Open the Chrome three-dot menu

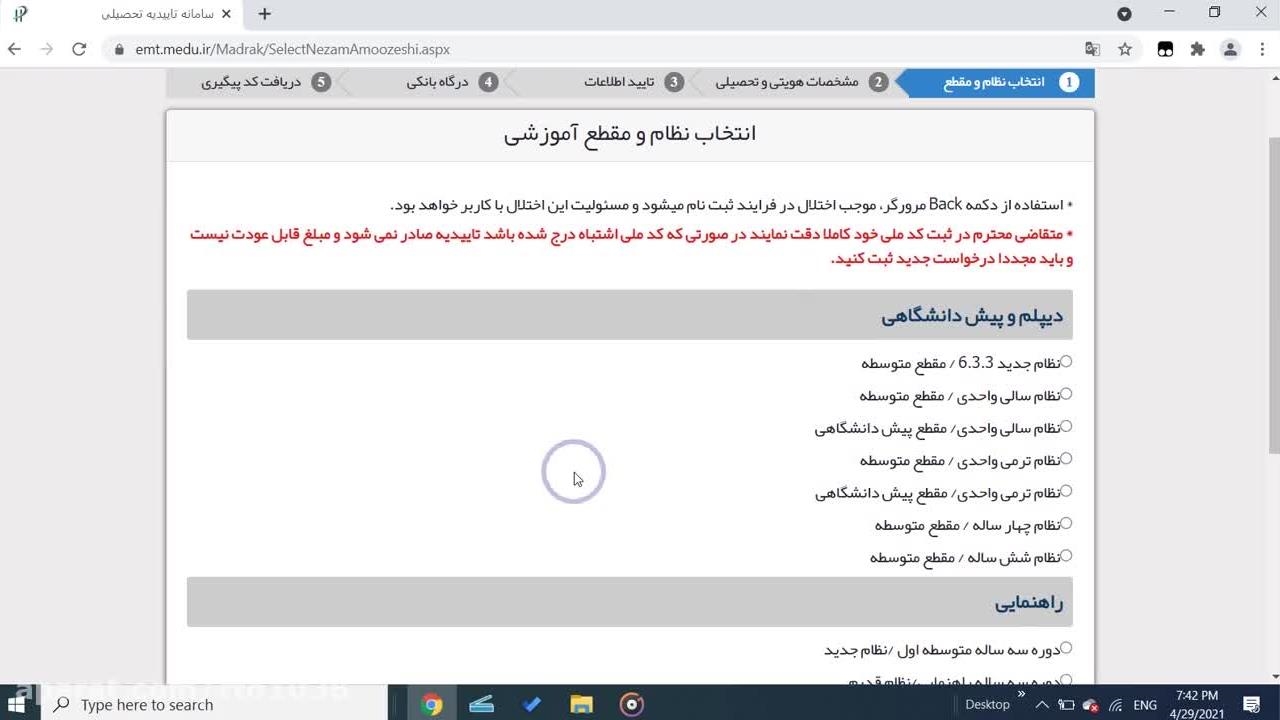(1260, 49)
